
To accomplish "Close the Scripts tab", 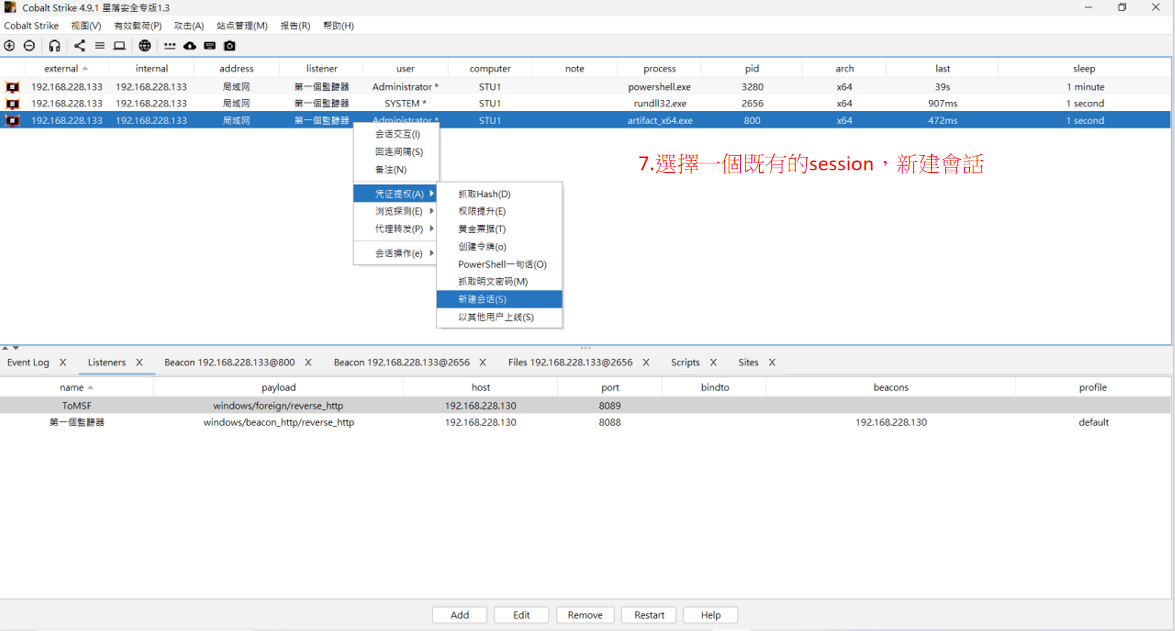I will [713, 363].
